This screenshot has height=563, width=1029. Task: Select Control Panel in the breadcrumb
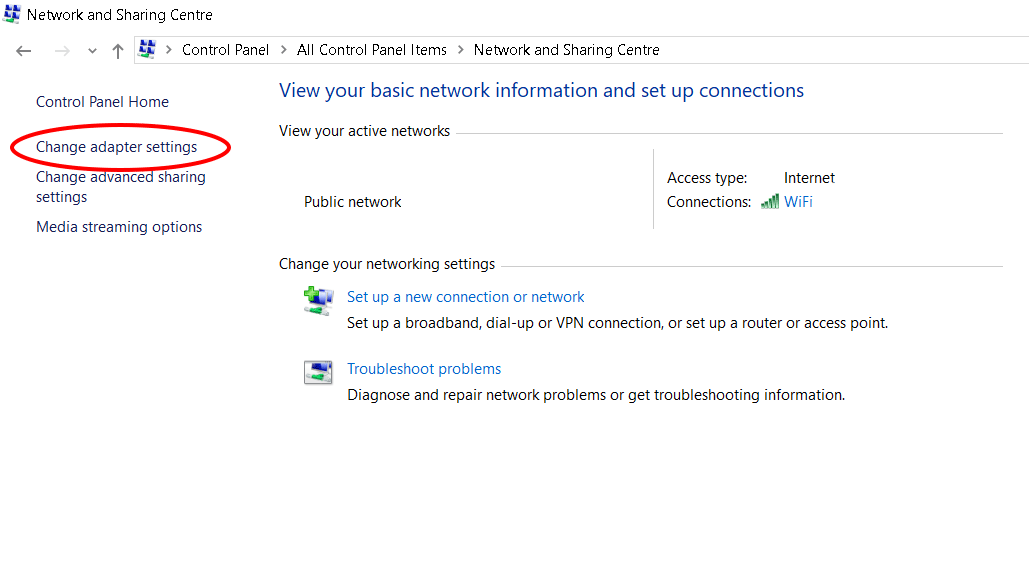[225, 50]
